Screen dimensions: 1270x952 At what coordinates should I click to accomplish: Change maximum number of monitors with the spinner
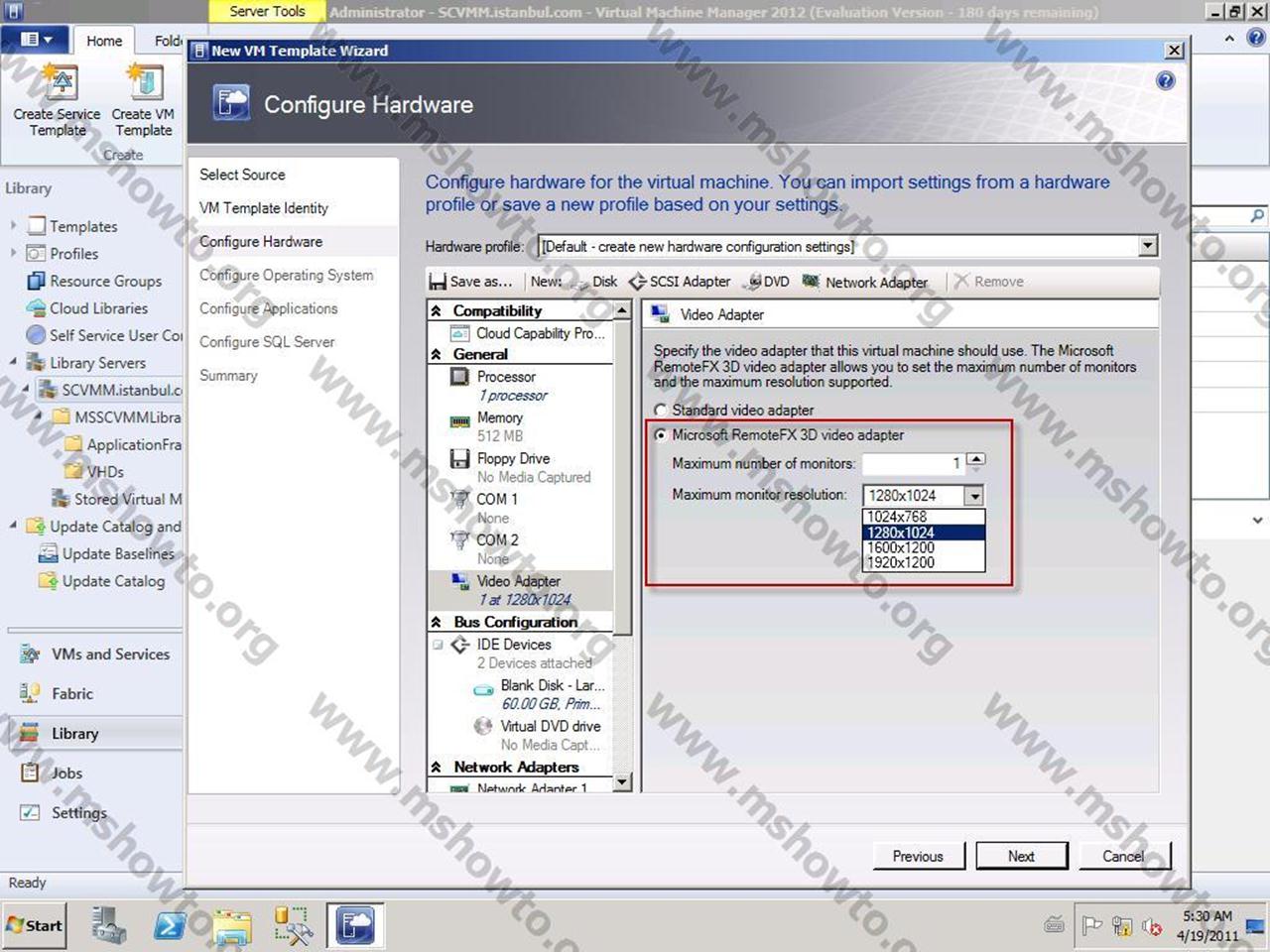(976, 459)
